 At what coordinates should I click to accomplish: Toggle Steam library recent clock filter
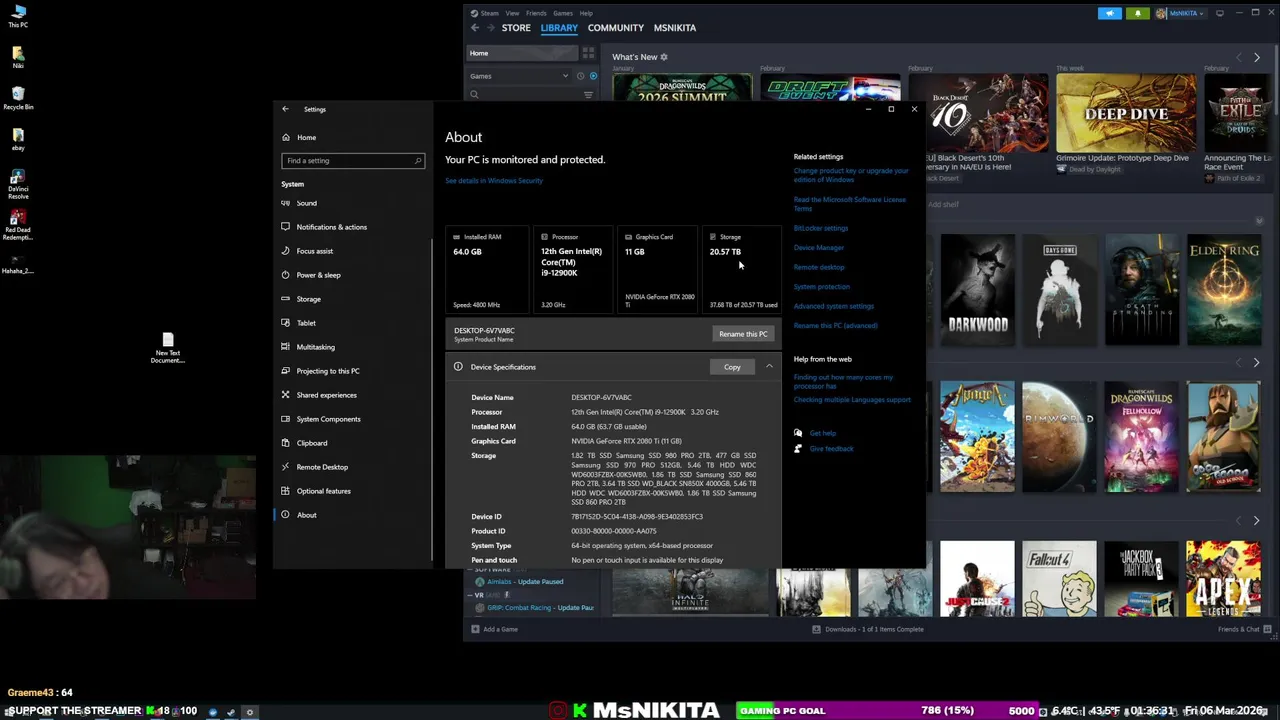580,76
